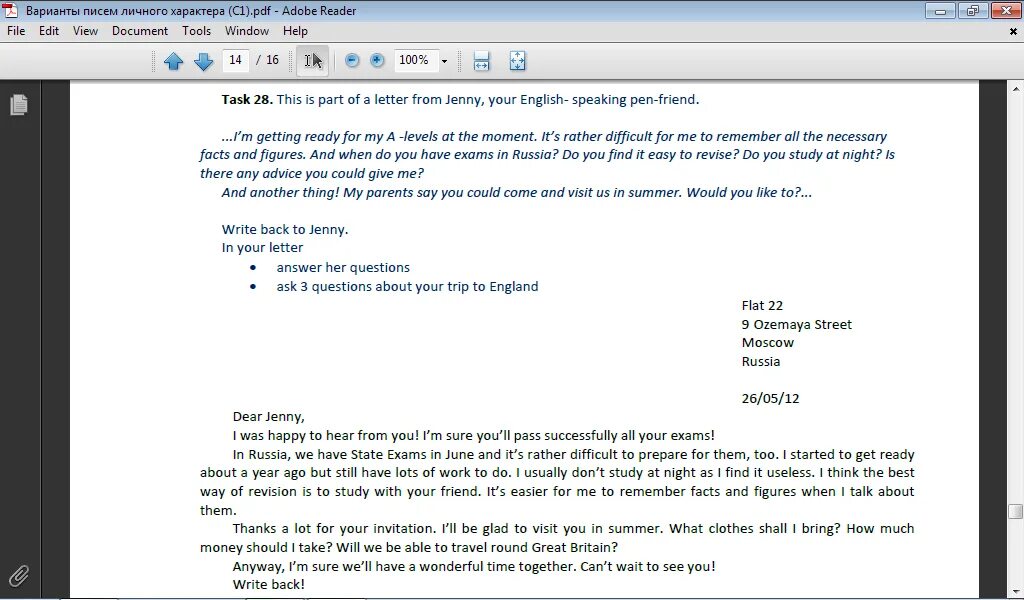Fit page to window width
The height and width of the screenshot is (600, 1024).
point(481,61)
